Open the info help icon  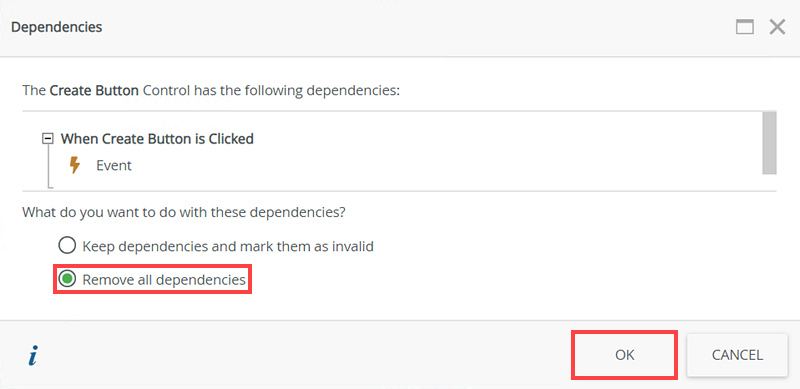pyautogui.click(x=33, y=356)
